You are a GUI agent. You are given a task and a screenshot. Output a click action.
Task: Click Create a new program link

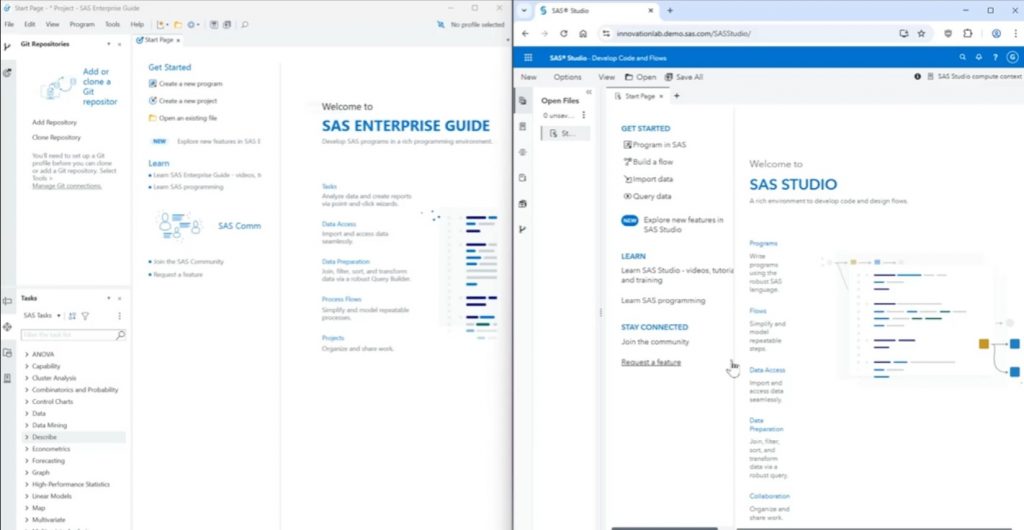coord(185,84)
